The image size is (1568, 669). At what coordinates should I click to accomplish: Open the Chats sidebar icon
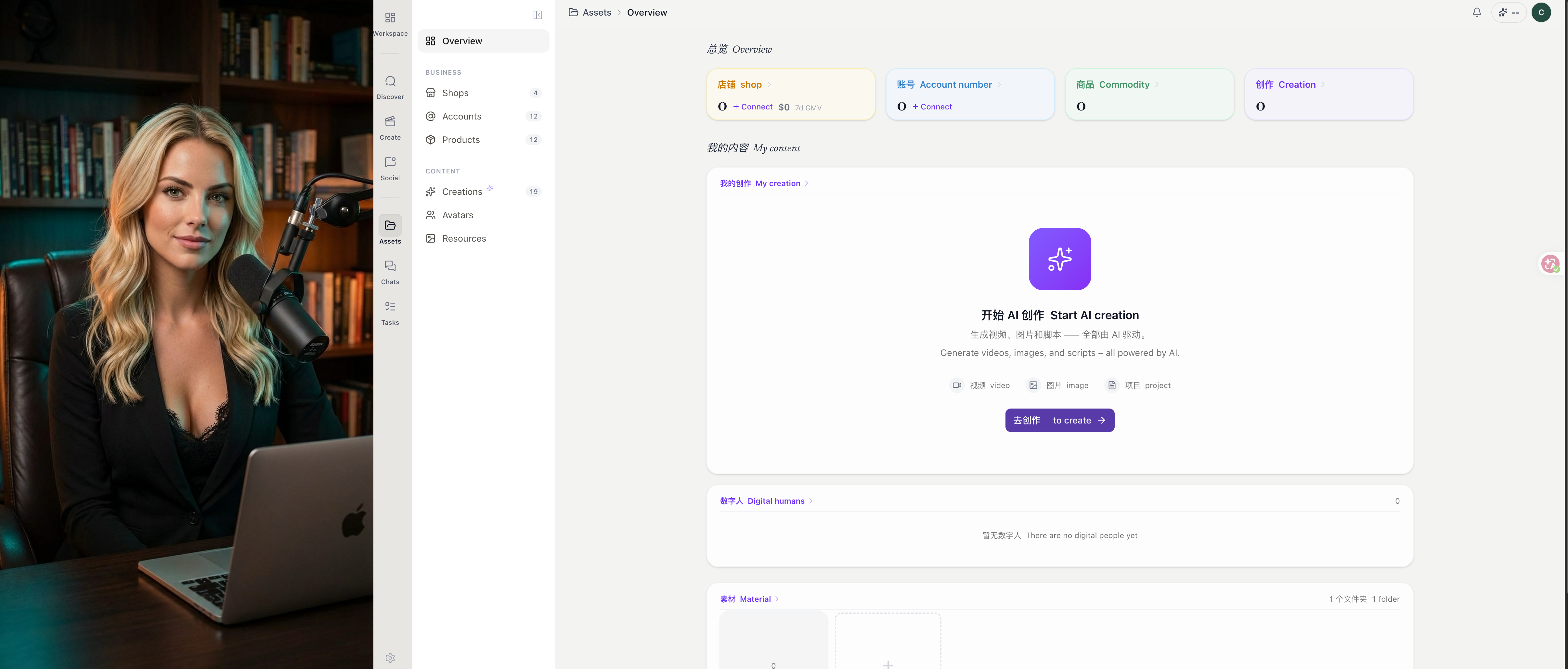pos(390,266)
